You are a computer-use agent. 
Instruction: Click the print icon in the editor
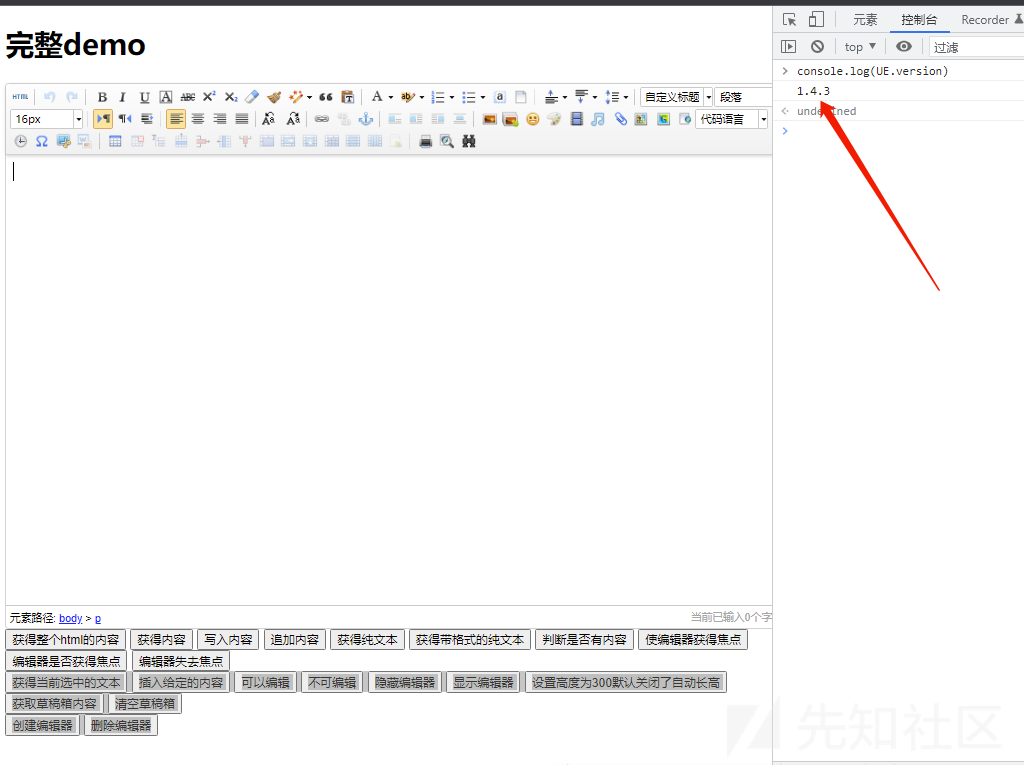pyautogui.click(x=426, y=141)
